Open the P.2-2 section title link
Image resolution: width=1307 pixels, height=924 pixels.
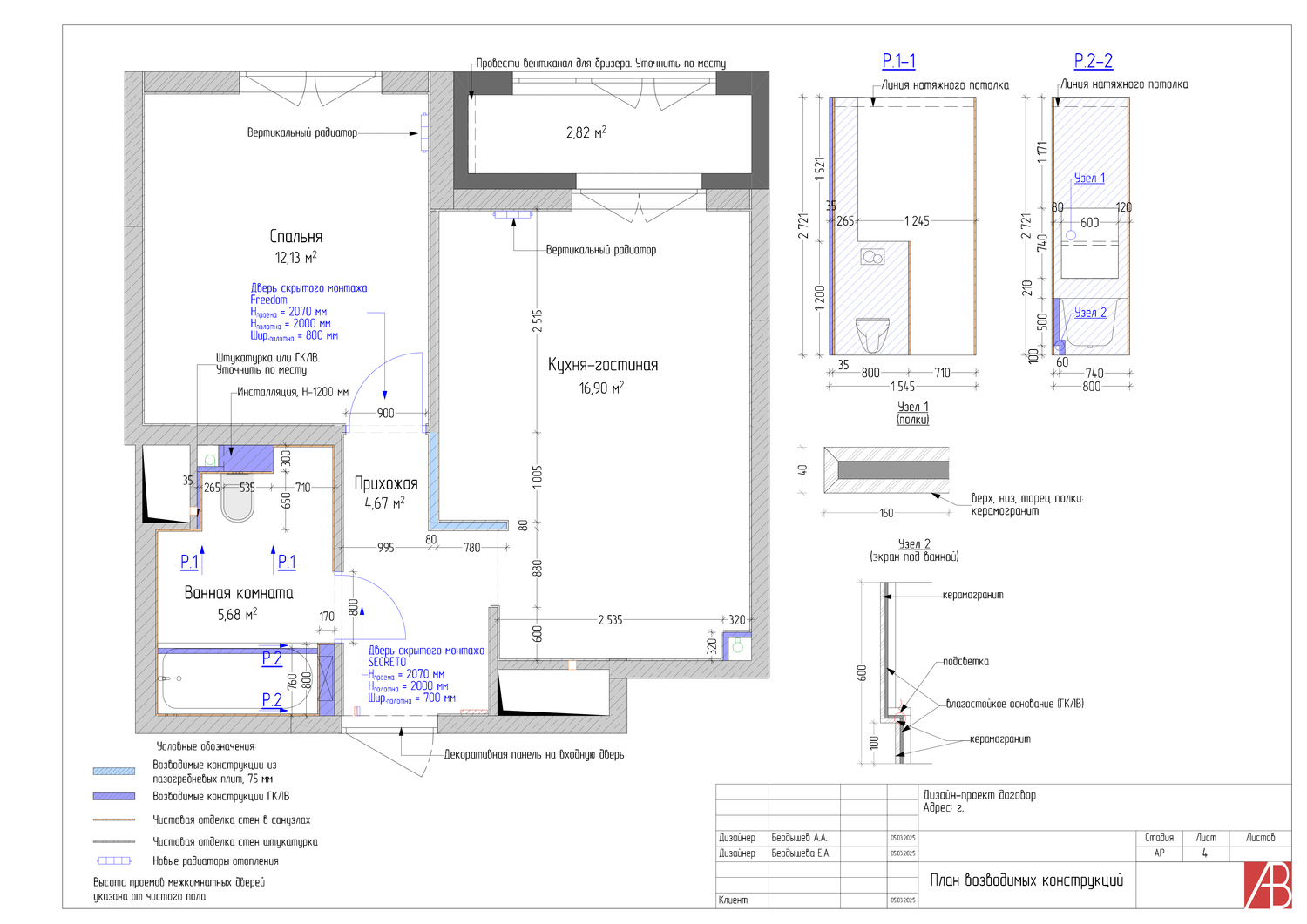(x=1093, y=61)
